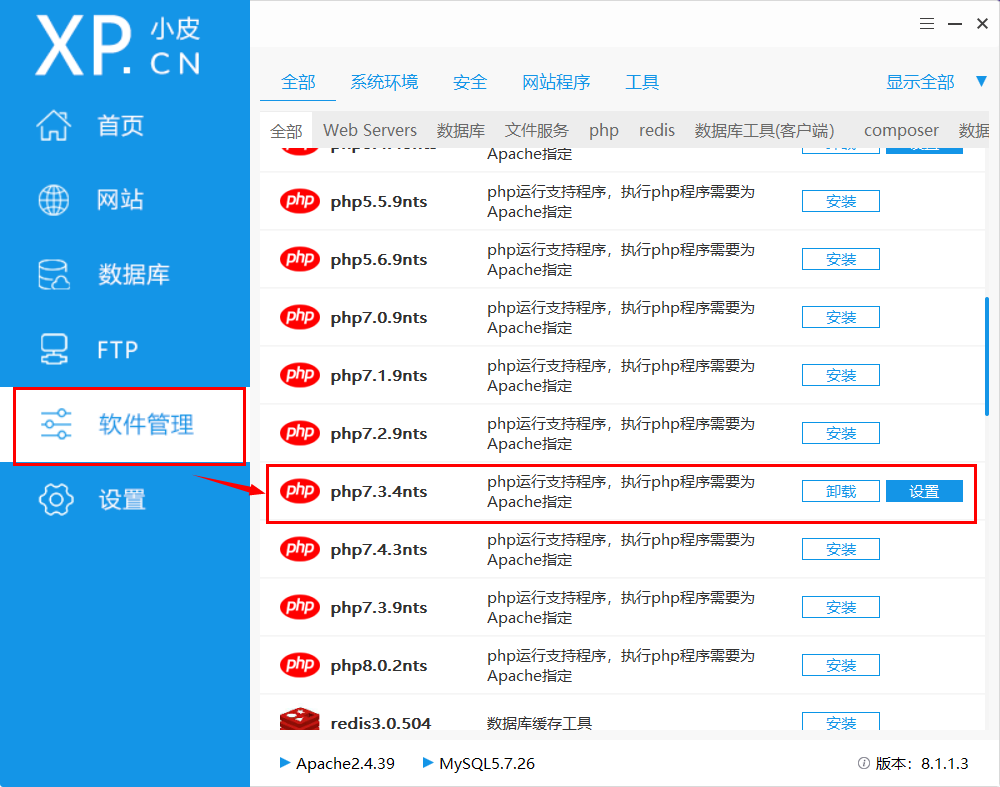Click the FTP server icon
1000x787 pixels.
coord(54,349)
